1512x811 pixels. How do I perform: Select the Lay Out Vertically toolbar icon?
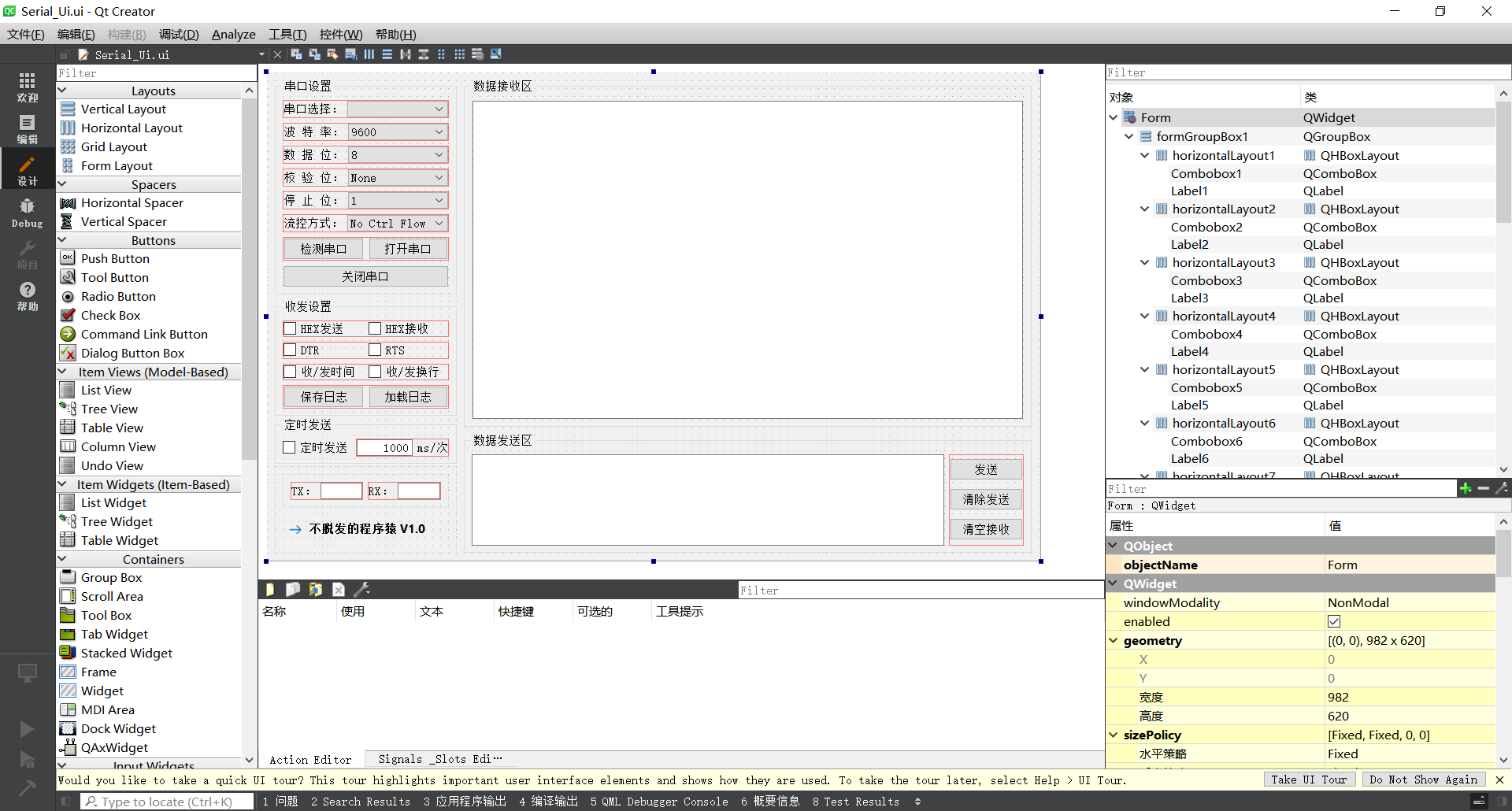coord(387,54)
